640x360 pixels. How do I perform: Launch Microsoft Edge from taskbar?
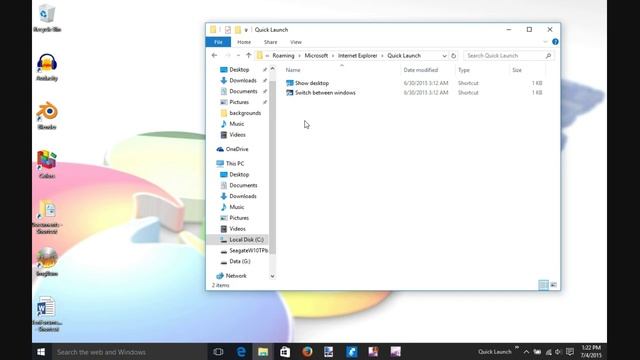[x=241, y=352]
